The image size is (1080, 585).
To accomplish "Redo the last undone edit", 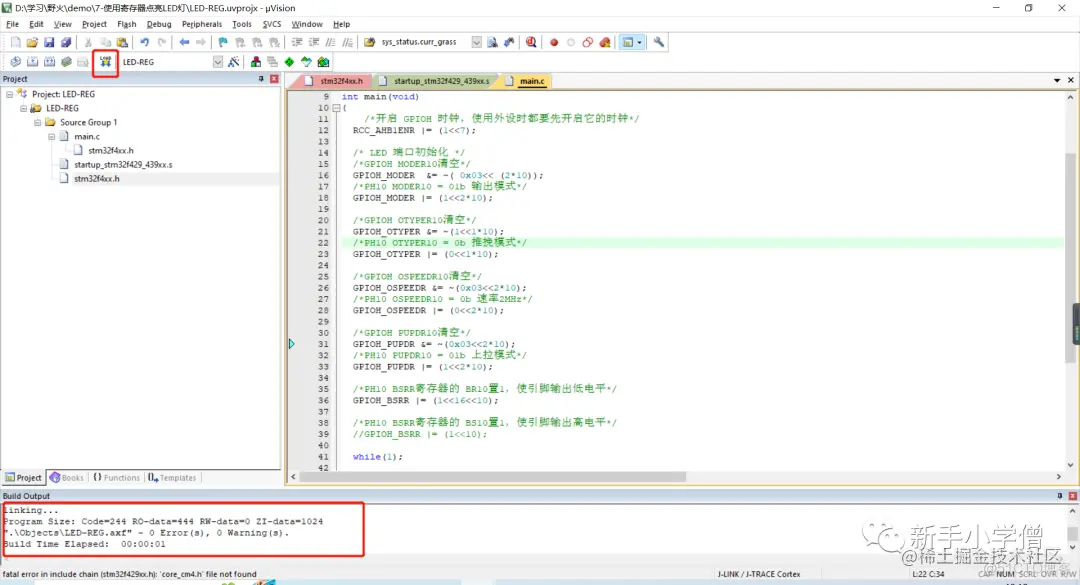I will [162, 42].
